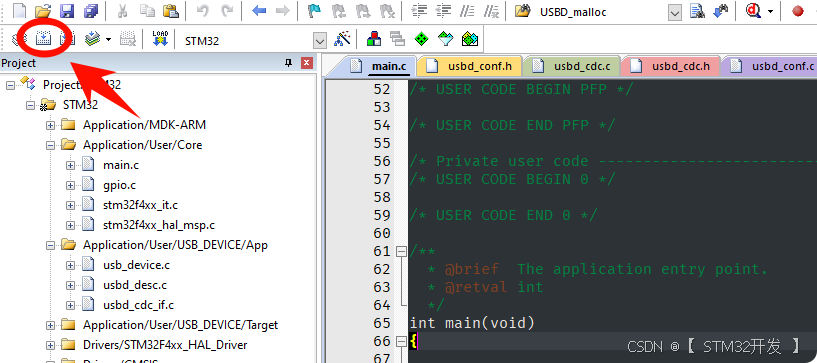Open Options for Target magic wand icon
Viewport: 817px width, 363px height.
pyautogui.click(x=342, y=39)
